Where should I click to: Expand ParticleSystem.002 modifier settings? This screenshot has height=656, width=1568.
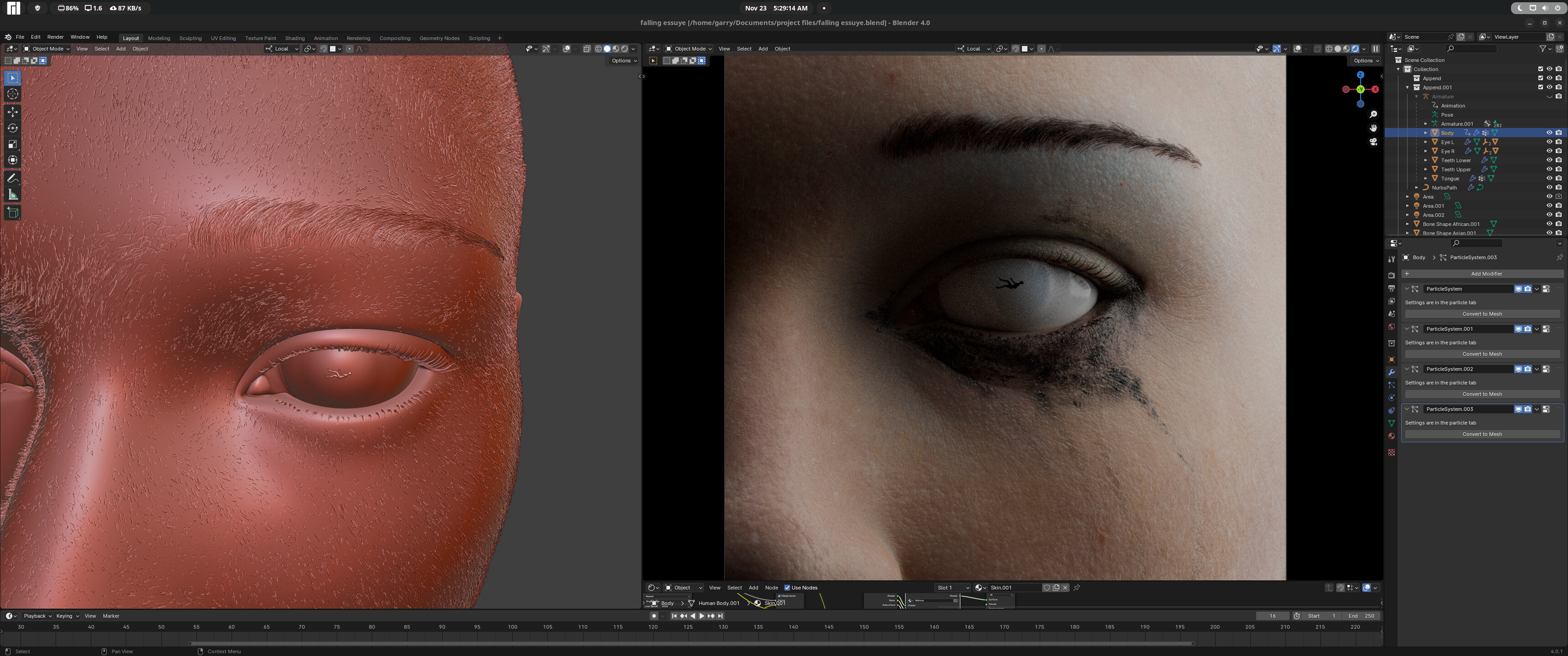click(x=1407, y=369)
